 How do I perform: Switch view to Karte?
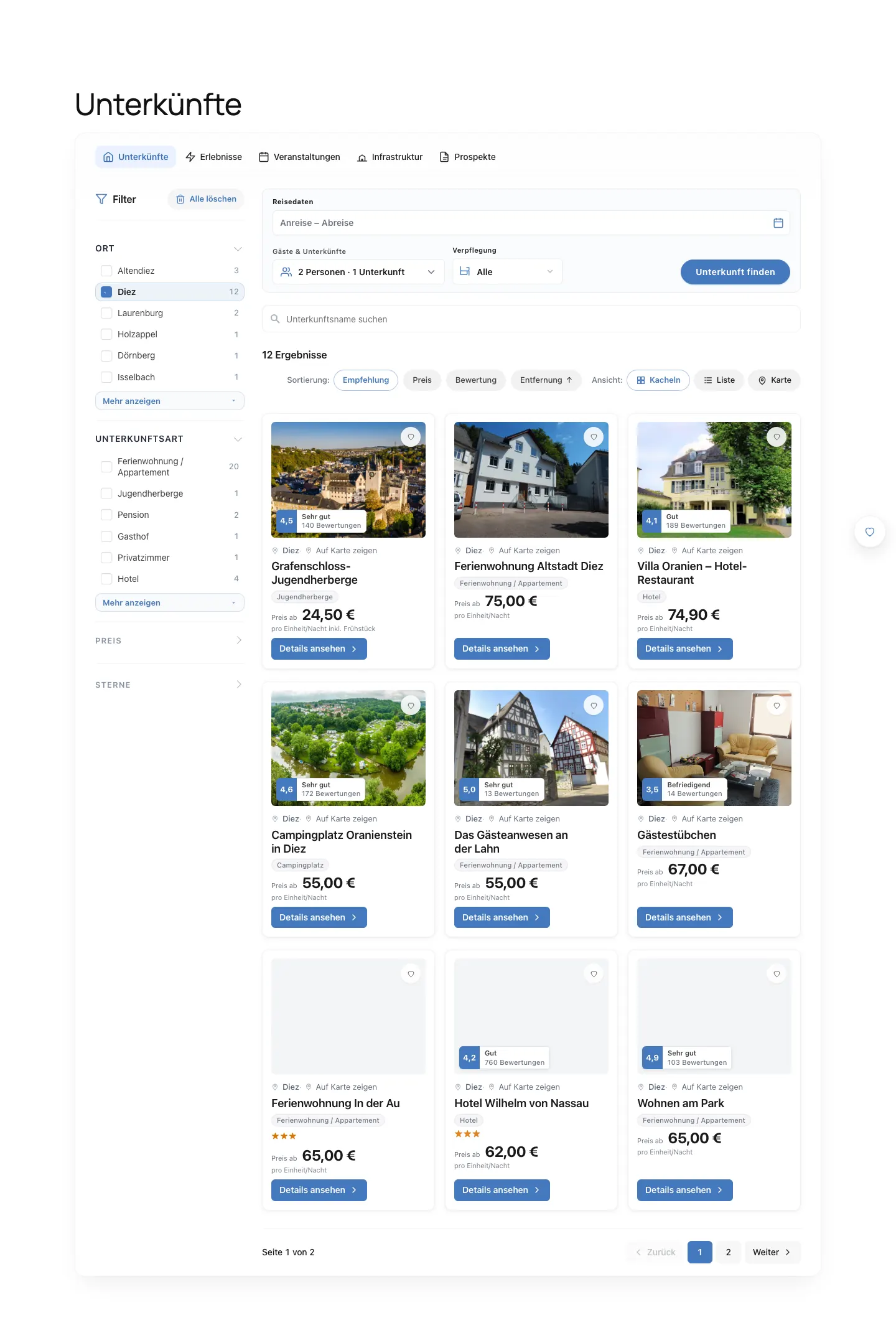[774, 380]
